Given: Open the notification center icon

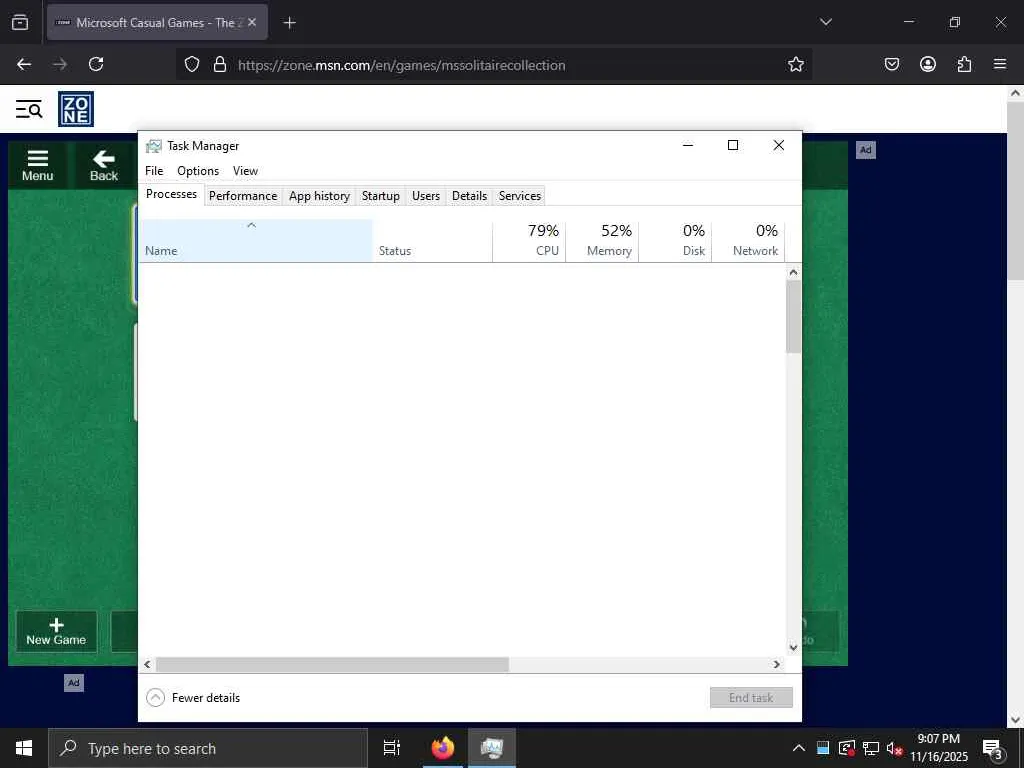Looking at the screenshot, I should pos(993,749).
